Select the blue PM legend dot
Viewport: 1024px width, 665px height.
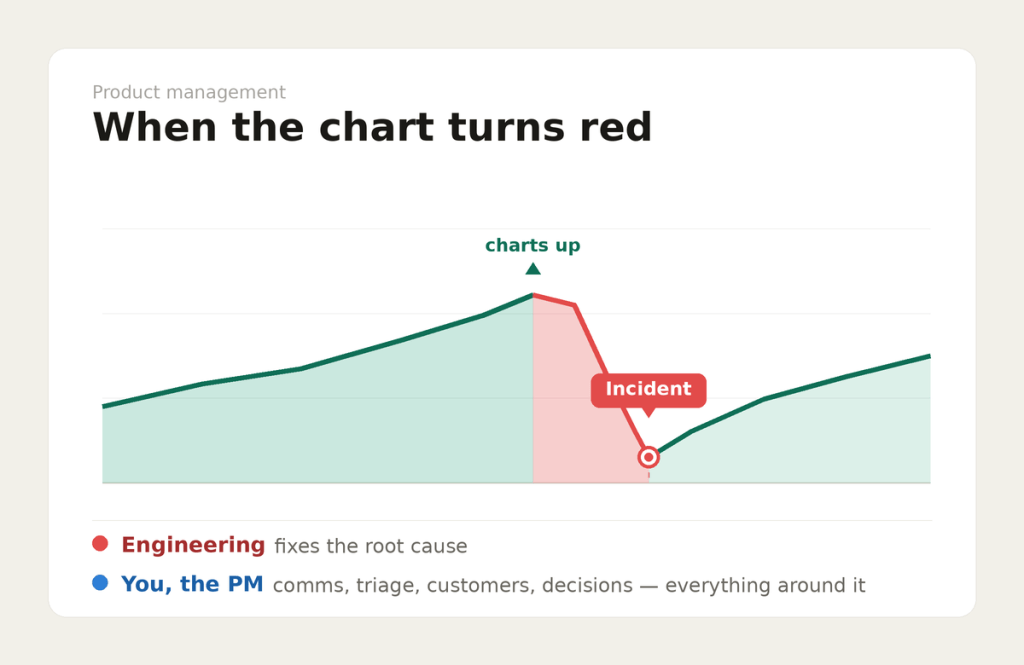(x=100, y=583)
